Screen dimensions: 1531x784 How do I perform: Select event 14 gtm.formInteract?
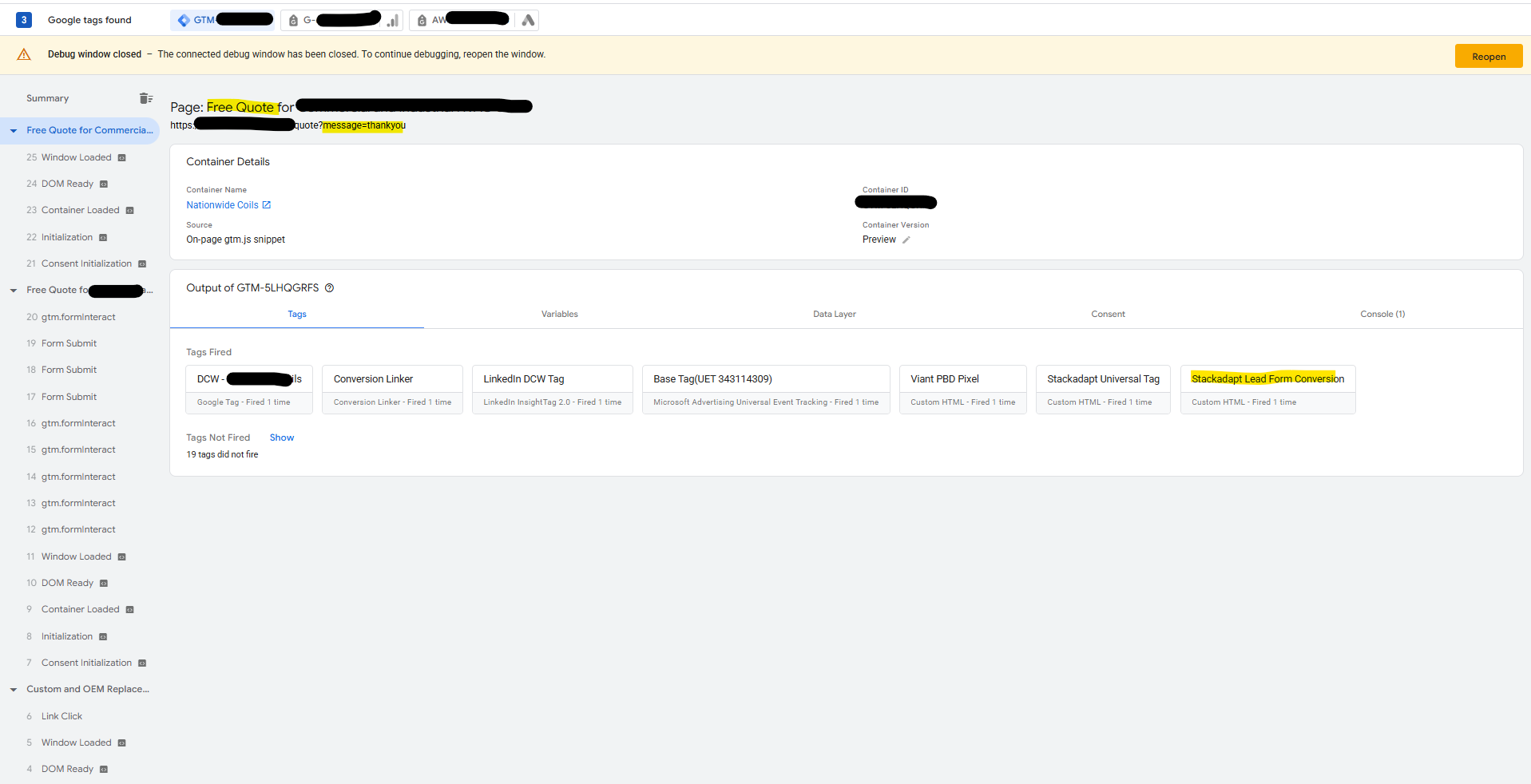[x=78, y=477]
